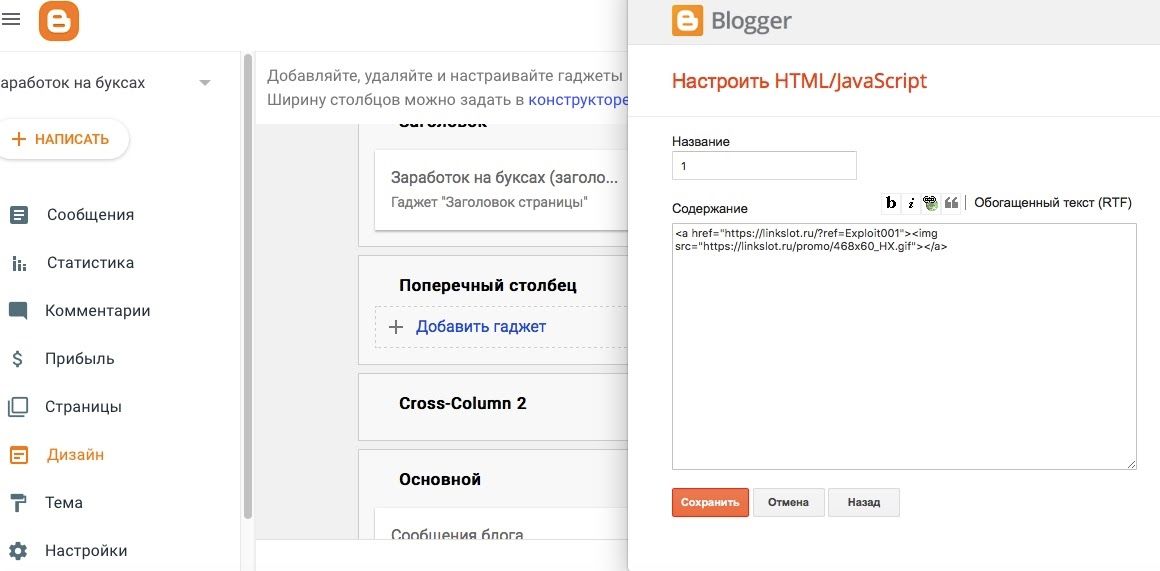The height and width of the screenshot is (571, 1160).
Task: Click the blockquote toolbar icon
Action: (x=951, y=203)
